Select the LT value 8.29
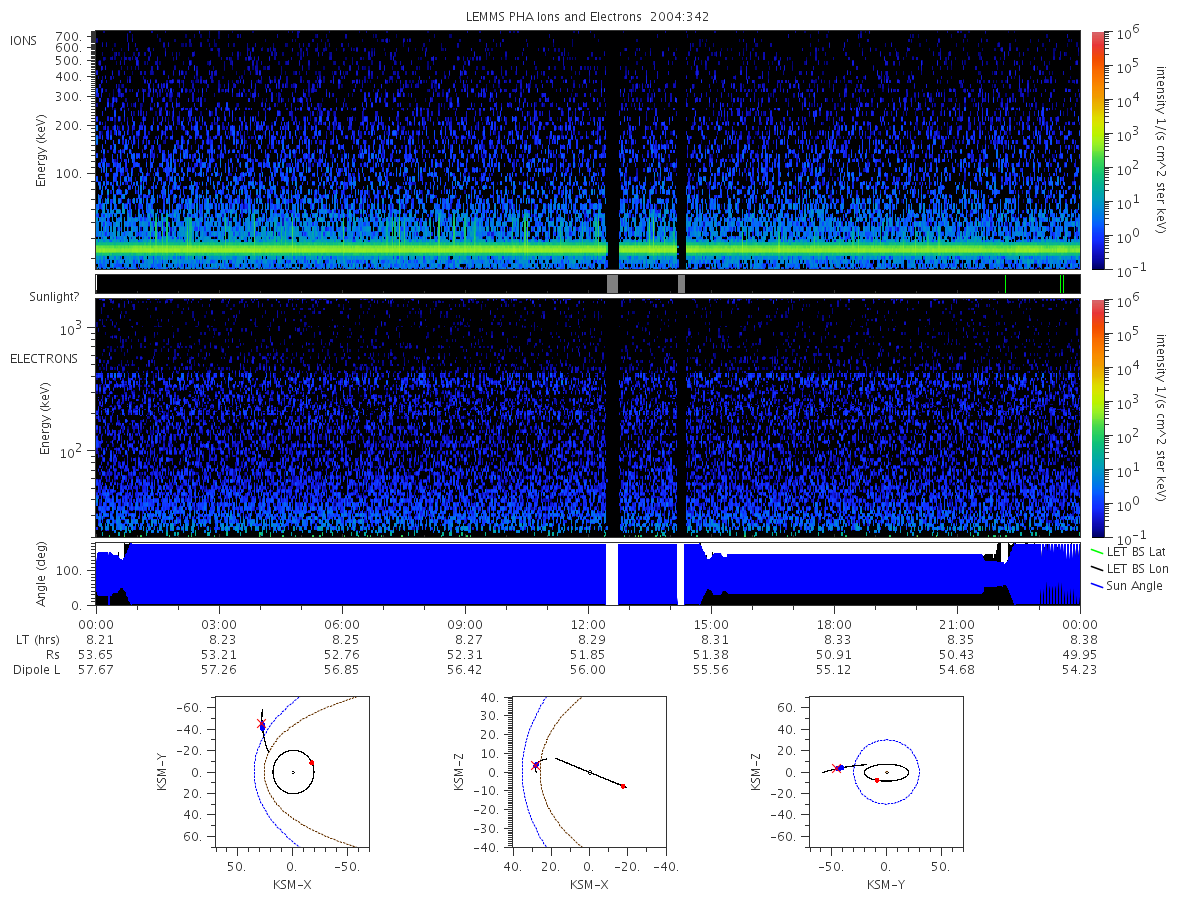 591,640
